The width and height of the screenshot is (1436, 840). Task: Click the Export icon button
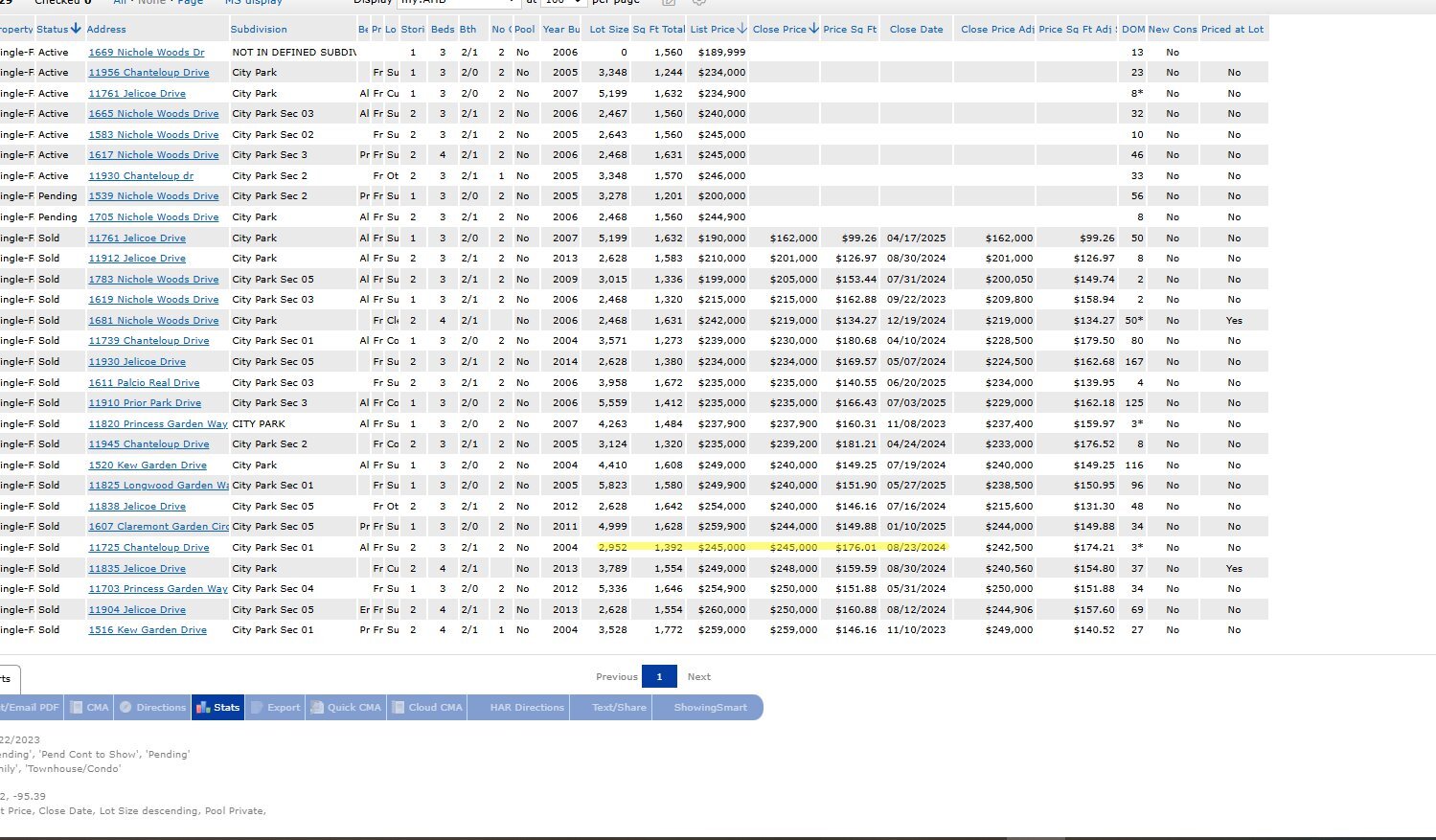275,708
